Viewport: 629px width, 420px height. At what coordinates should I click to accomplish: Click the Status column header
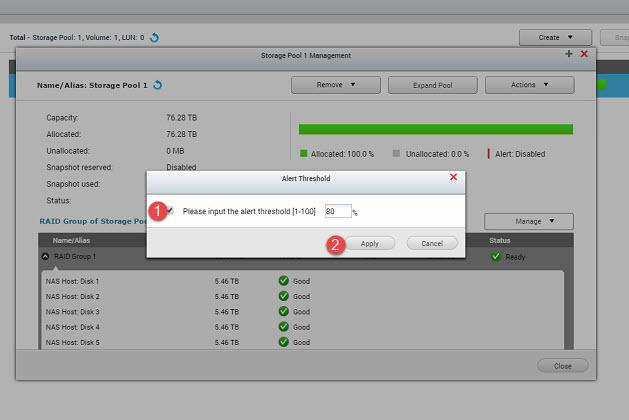(499, 240)
